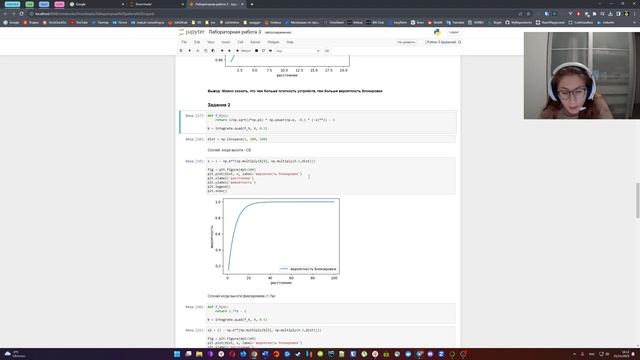640x360 pixels.
Task: Open File Explorer from taskbar
Action: pyautogui.click(x=199, y=354)
